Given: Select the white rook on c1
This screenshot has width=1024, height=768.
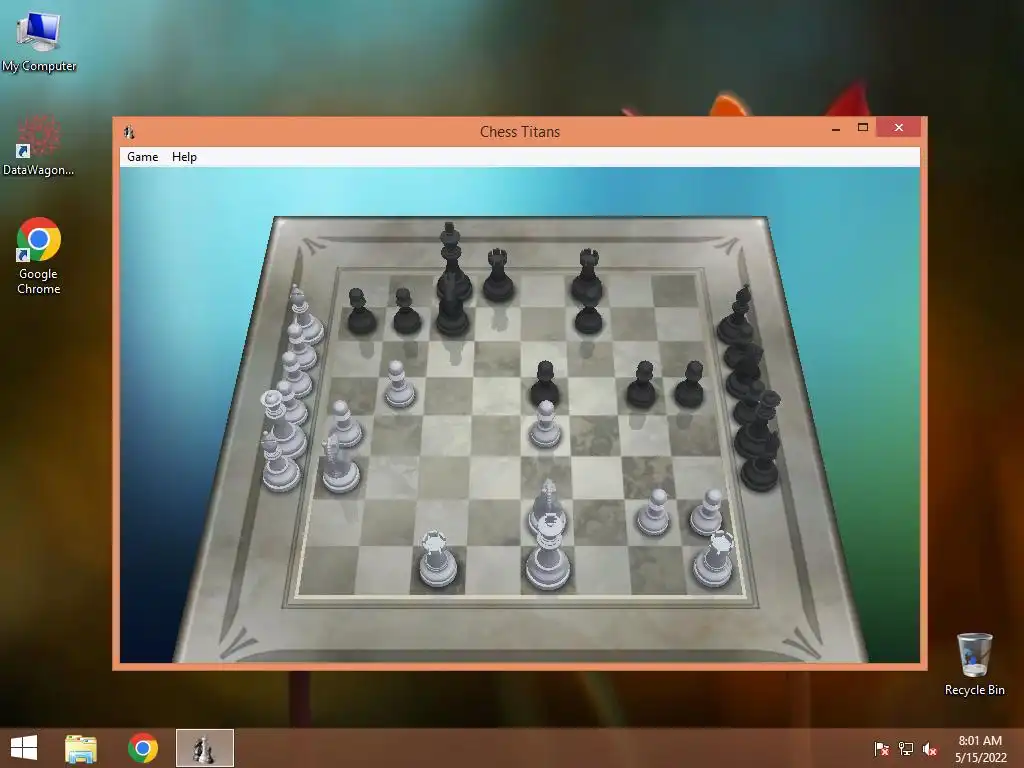Looking at the screenshot, I should pyautogui.click(x=438, y=559).
